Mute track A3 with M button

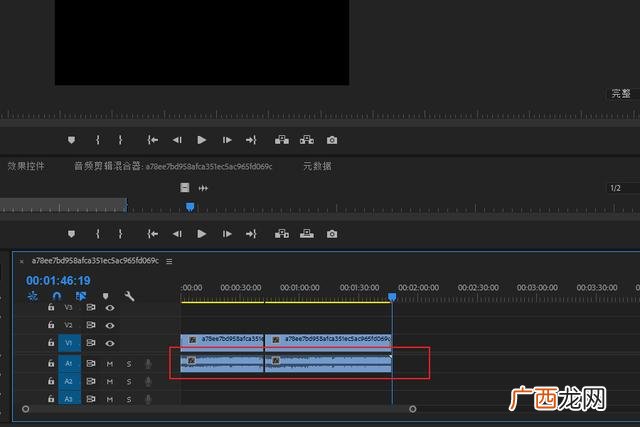110,399
